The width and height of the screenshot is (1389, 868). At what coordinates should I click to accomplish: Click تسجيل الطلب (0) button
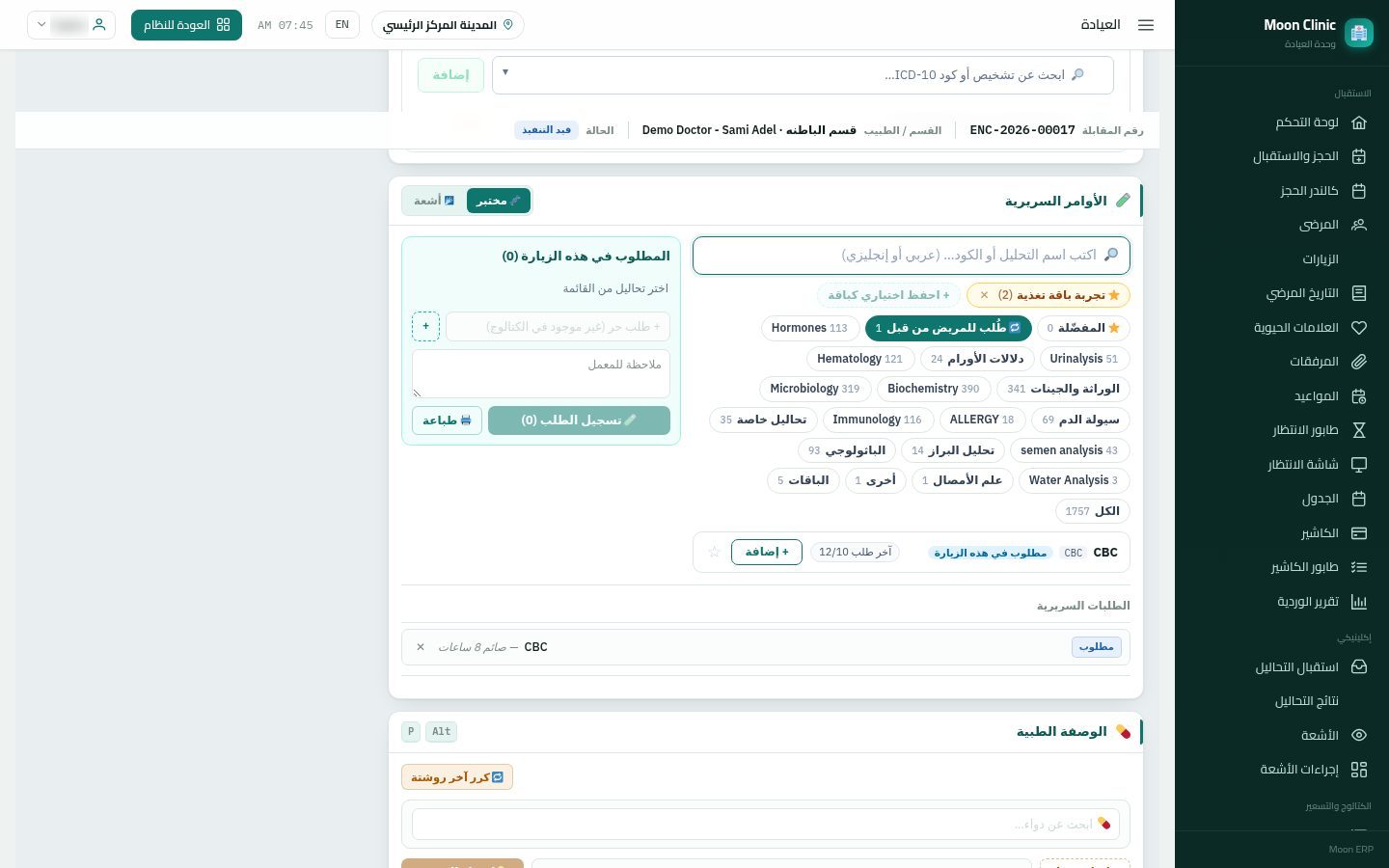pyautogui.click(x=579, y=420)
